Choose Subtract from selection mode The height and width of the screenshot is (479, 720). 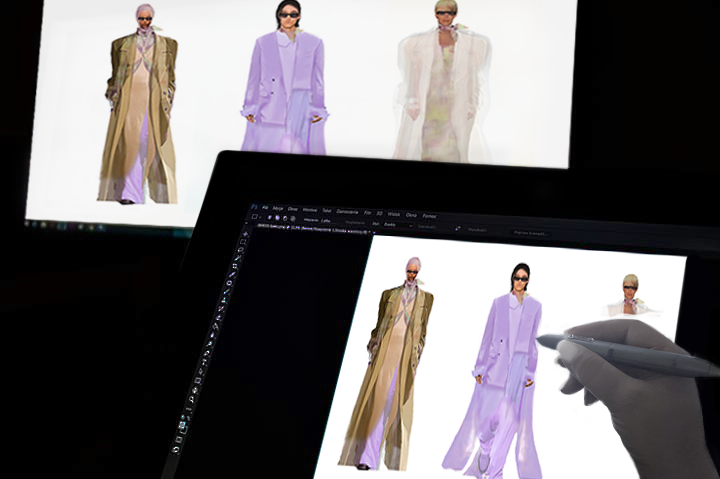coord(285,218)
